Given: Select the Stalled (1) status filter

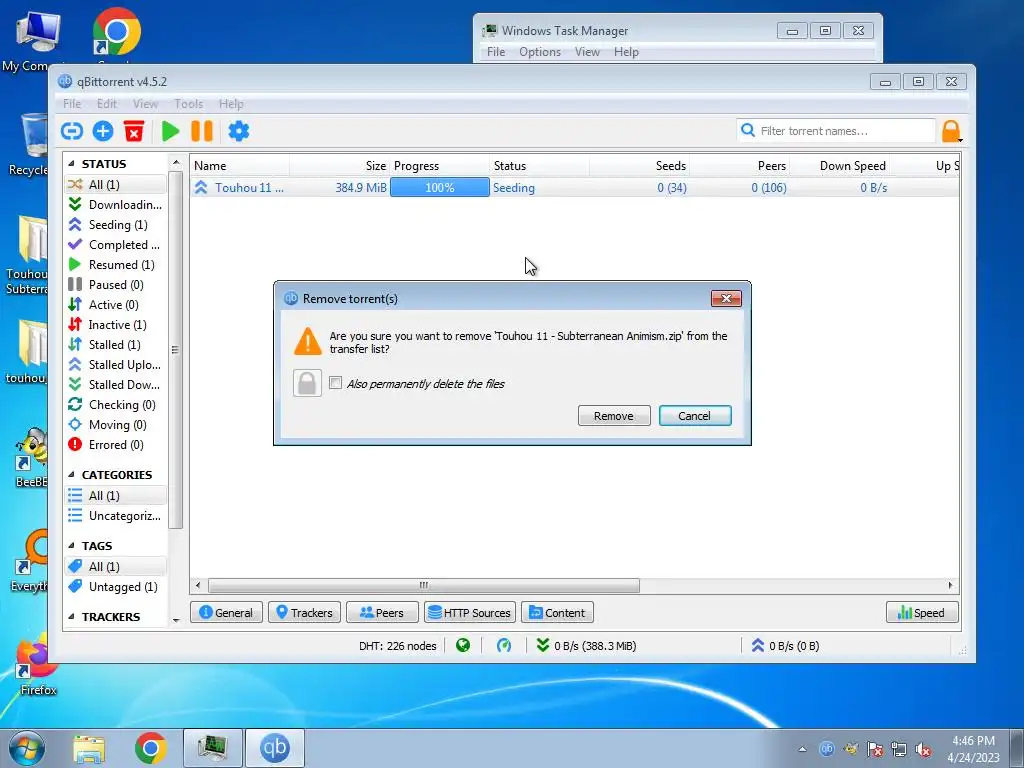Looking at the screenshot, I should tap(116, 345).
